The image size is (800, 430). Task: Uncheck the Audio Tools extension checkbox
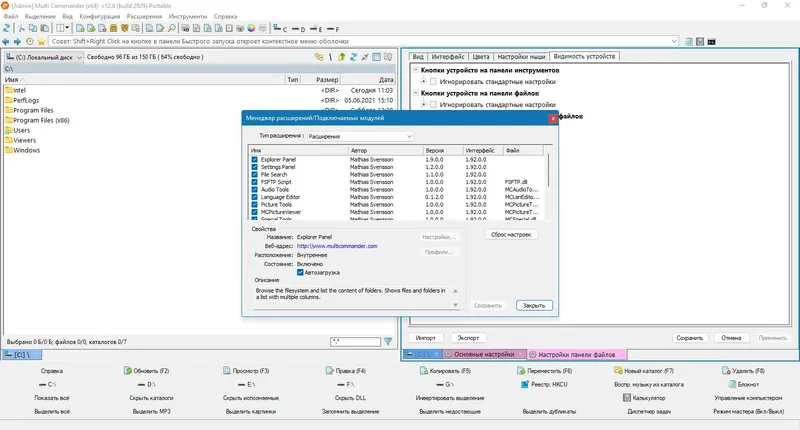click(x=255, y=189)
